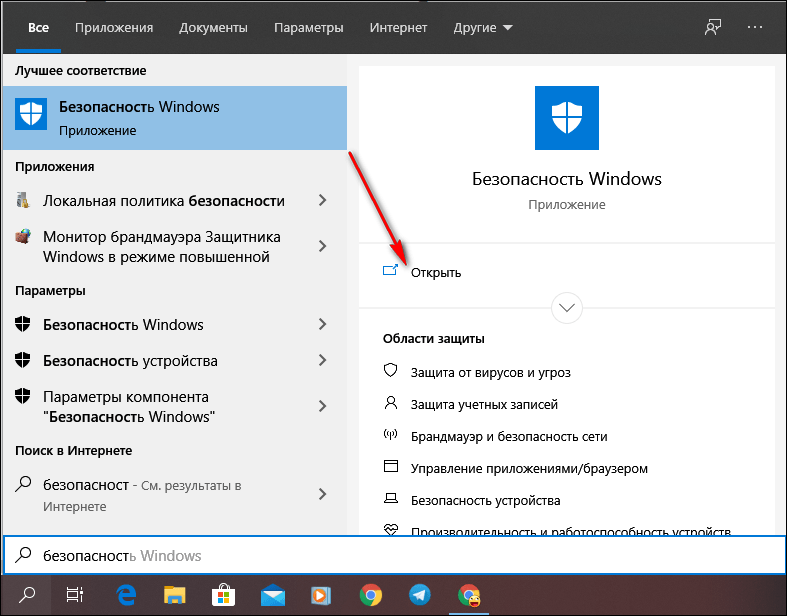Click the laptop icon for device security
Image resolution: width=787 pixels, height=616 pixels.
390,499
